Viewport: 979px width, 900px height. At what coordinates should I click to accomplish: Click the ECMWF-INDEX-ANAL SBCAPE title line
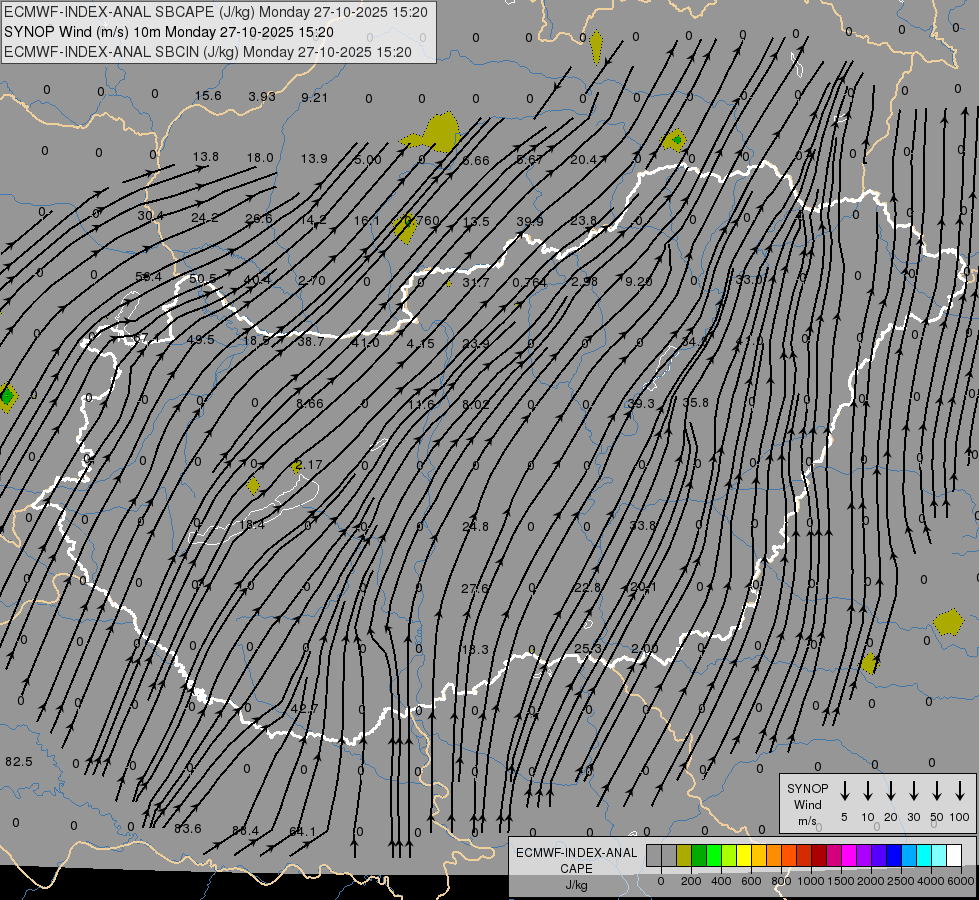(216, 12)
